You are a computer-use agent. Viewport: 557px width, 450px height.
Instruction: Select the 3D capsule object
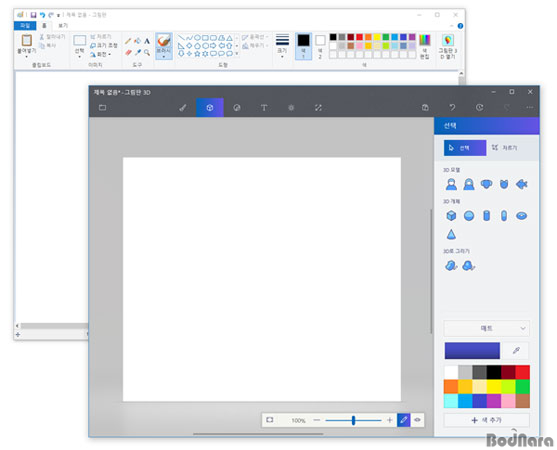(x=504, y=216)
